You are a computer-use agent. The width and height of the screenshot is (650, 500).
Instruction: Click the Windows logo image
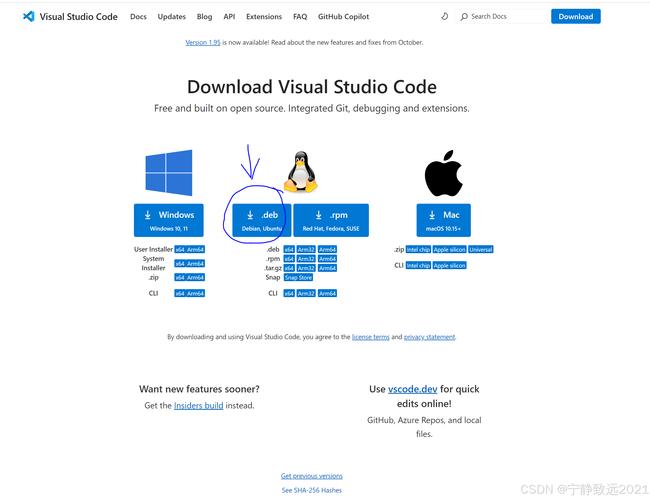tap(169, 172)
